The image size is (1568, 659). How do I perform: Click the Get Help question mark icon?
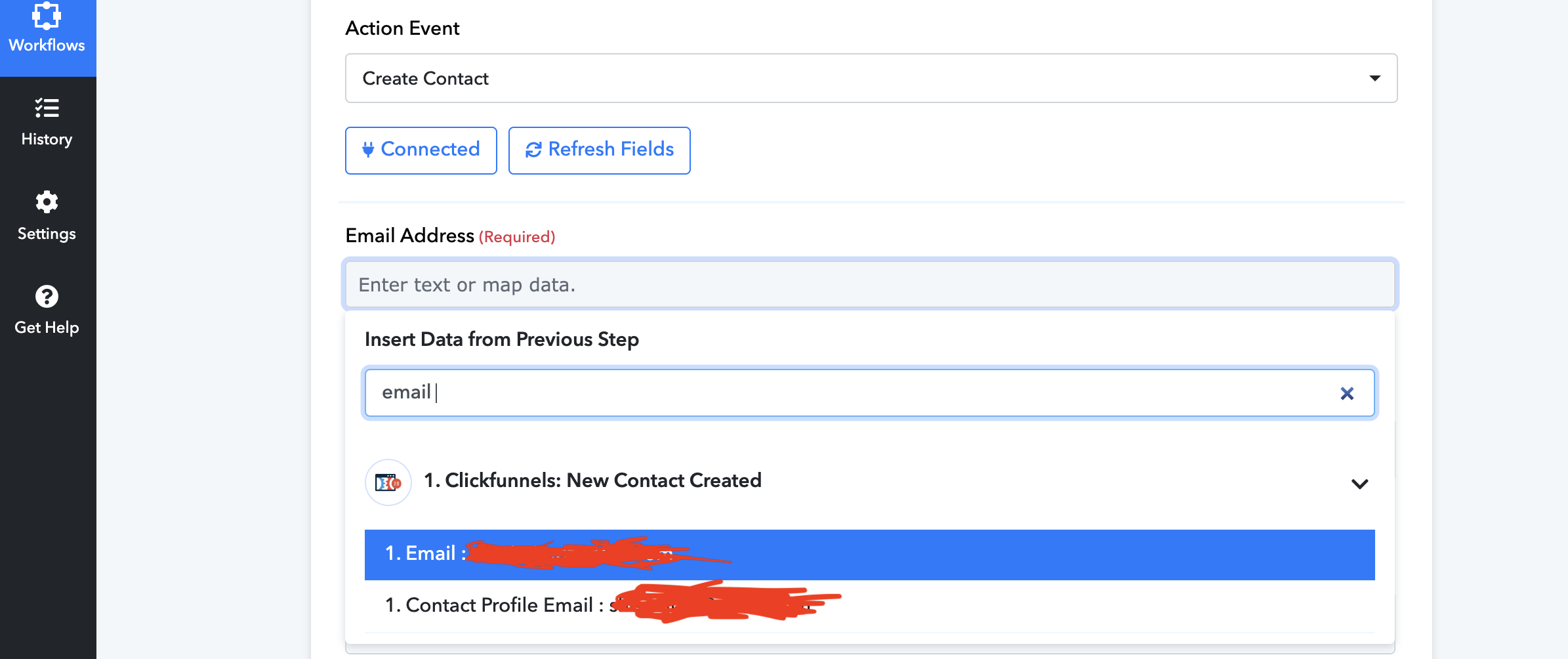(x=47, y=297)
